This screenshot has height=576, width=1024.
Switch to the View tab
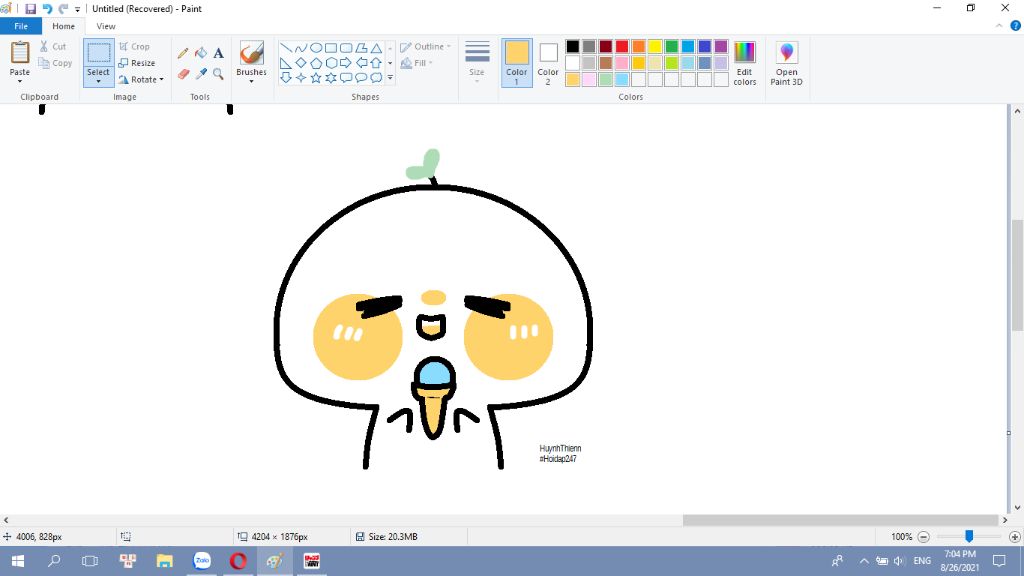coord(106,26)
